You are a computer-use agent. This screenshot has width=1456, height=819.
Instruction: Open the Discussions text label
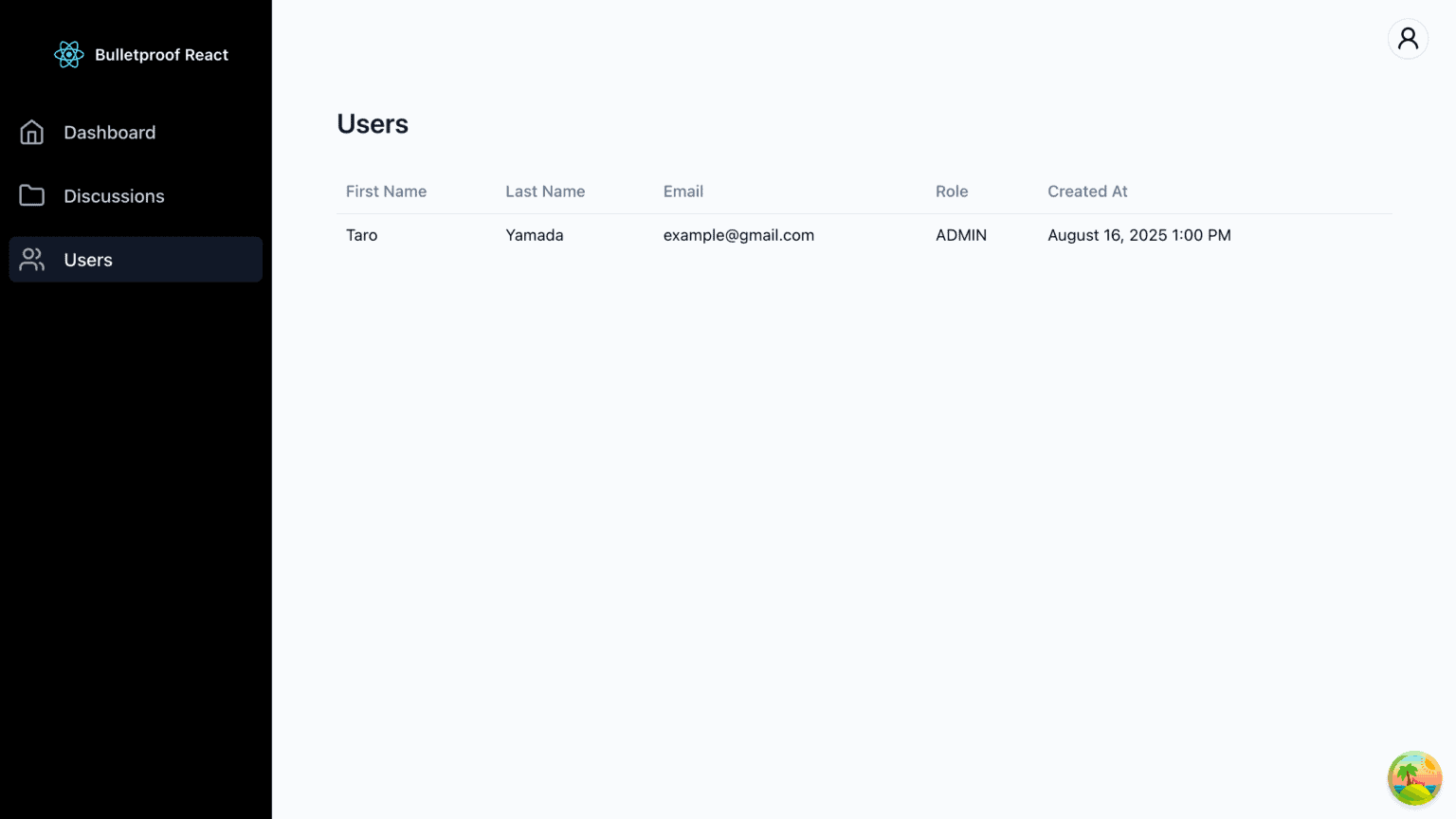pos(114,196)
